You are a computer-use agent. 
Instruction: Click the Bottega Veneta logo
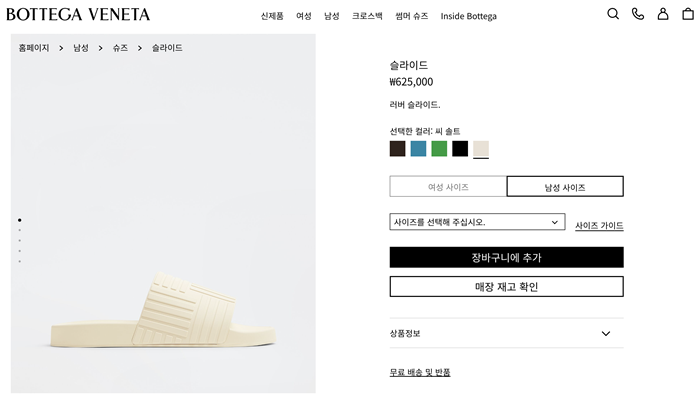point(78,15)
